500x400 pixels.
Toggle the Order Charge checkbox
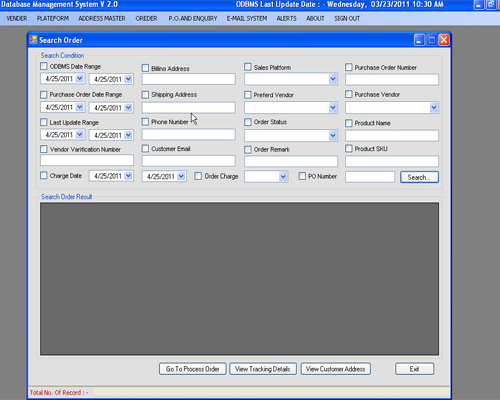tap(198, 176)
